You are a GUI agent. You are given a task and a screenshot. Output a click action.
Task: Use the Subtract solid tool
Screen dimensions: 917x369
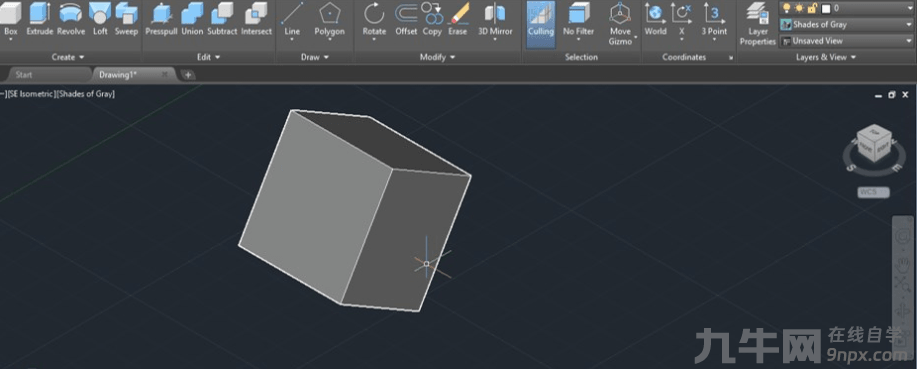[x=222, y=19]
